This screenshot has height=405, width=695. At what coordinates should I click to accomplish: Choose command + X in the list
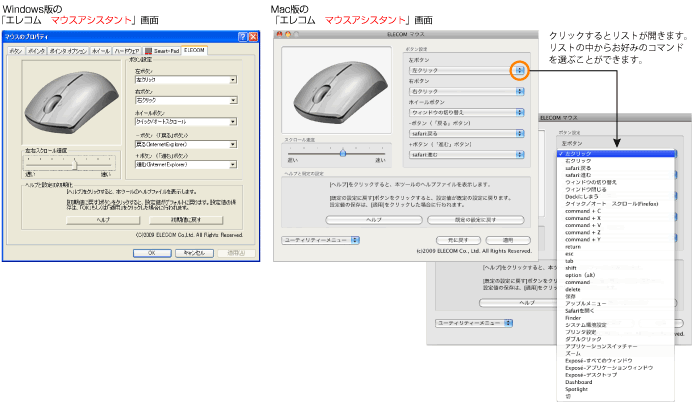(x=616, y=218)
